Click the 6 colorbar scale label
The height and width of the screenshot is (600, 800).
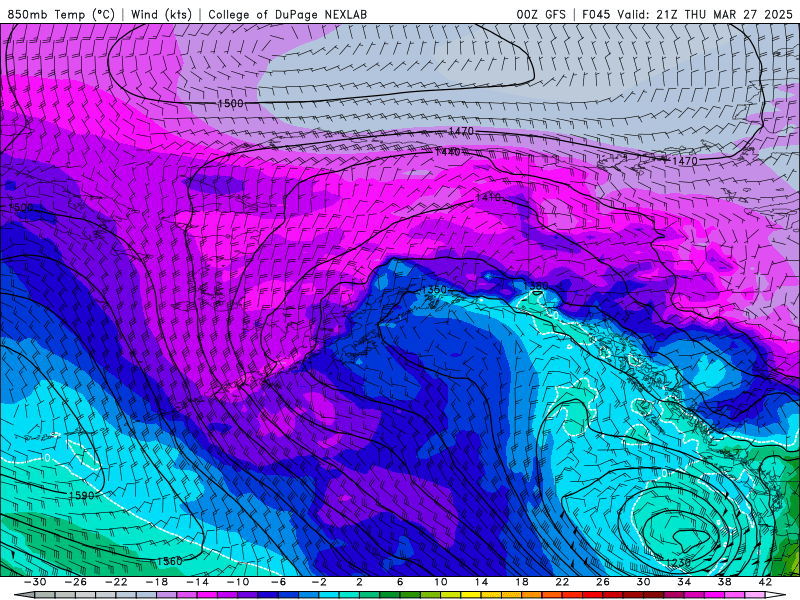pyautogui.click(x=400, y=582)
